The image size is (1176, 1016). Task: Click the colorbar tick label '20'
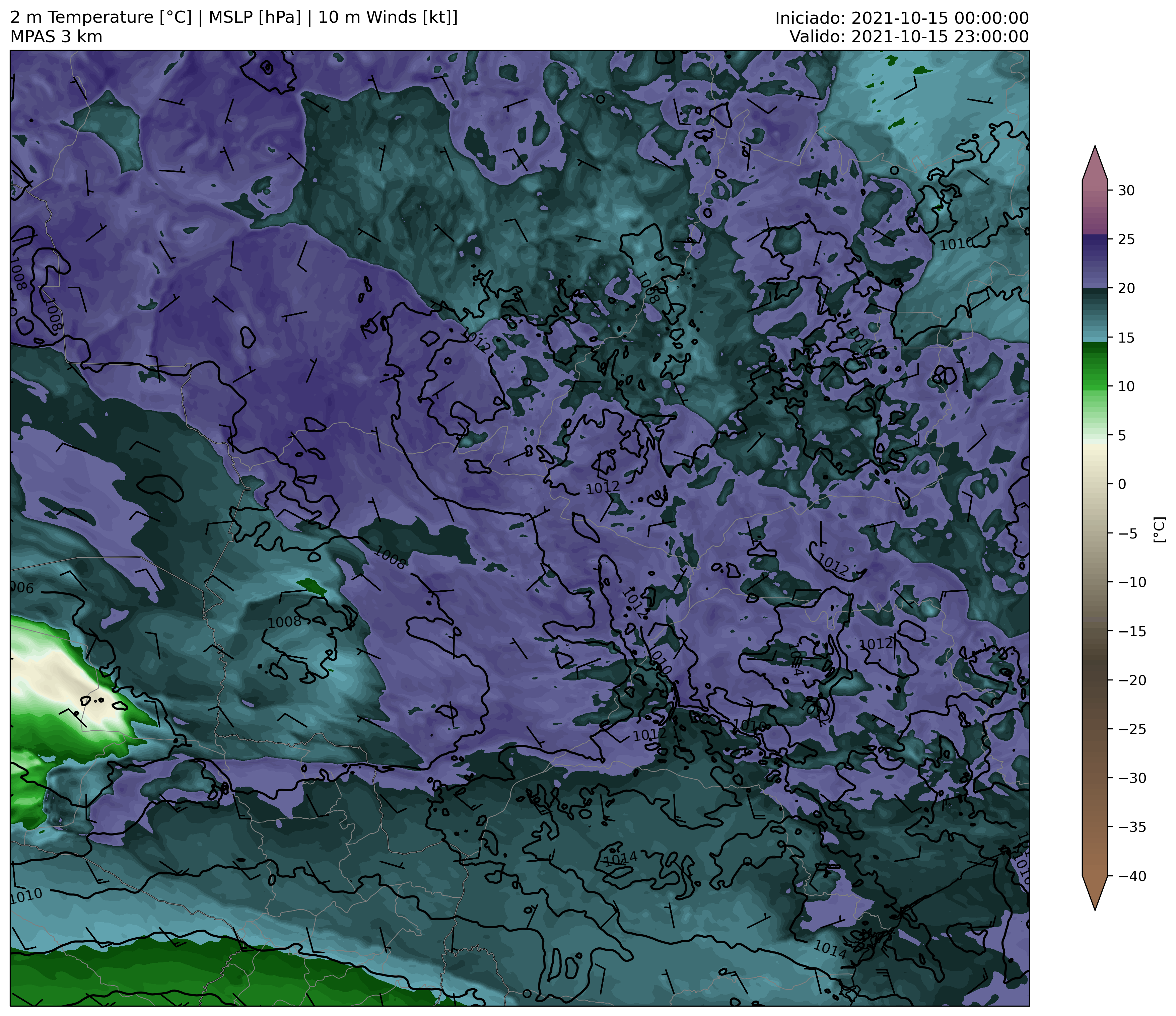tap(1127, 288)
